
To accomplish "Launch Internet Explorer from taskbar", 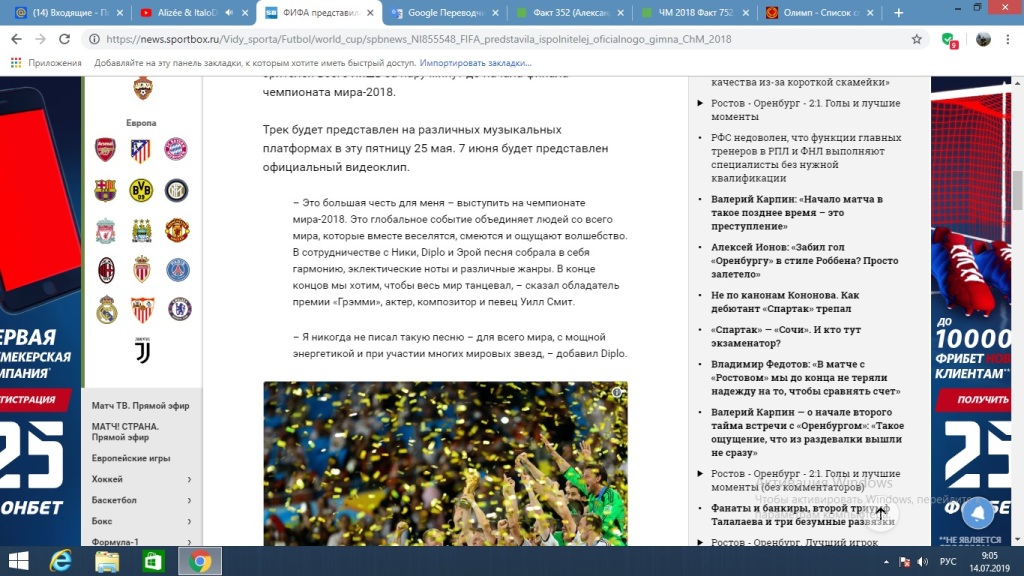I will [x=61, y=562].
